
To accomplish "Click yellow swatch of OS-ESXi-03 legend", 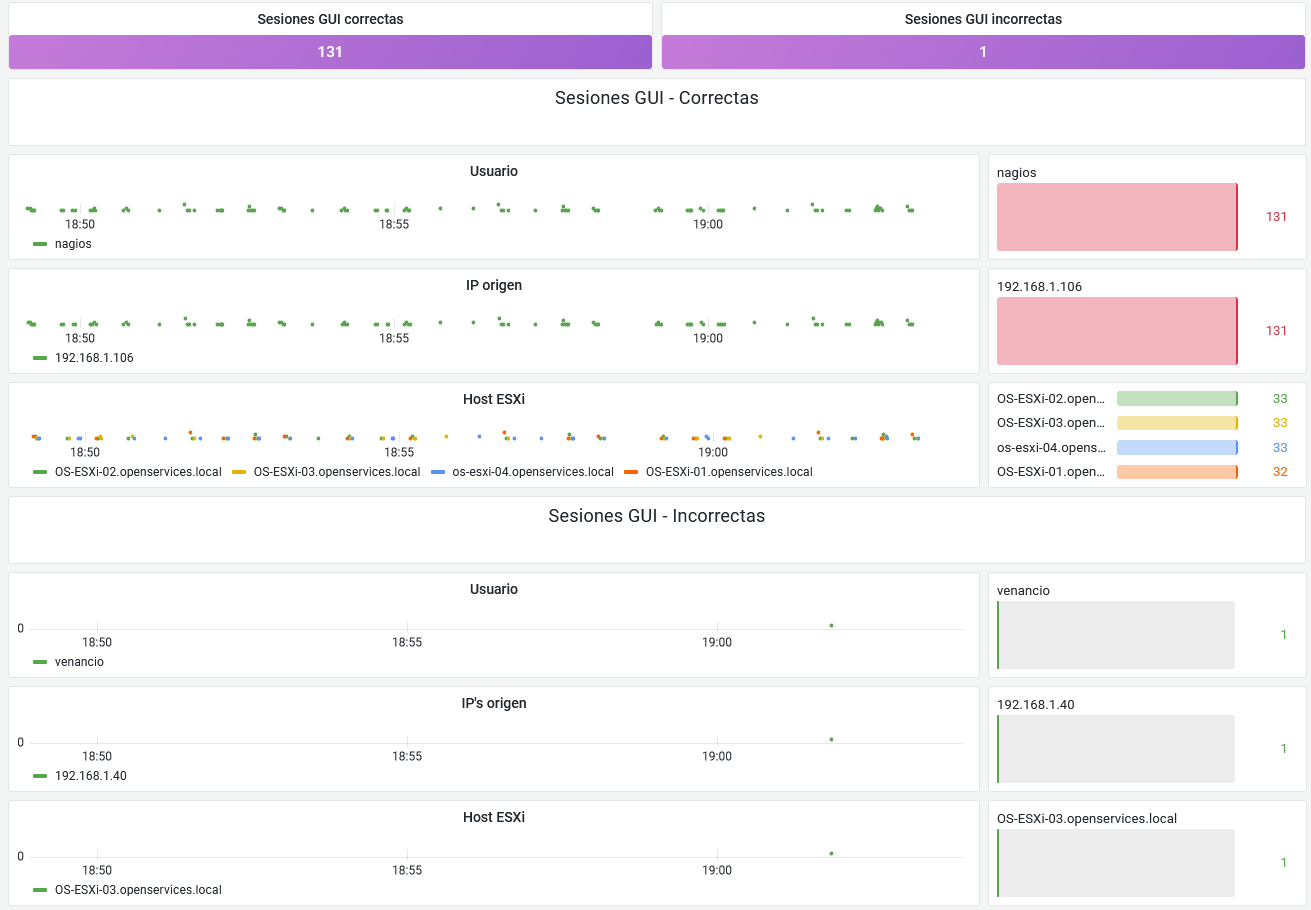I will [239, 471].
